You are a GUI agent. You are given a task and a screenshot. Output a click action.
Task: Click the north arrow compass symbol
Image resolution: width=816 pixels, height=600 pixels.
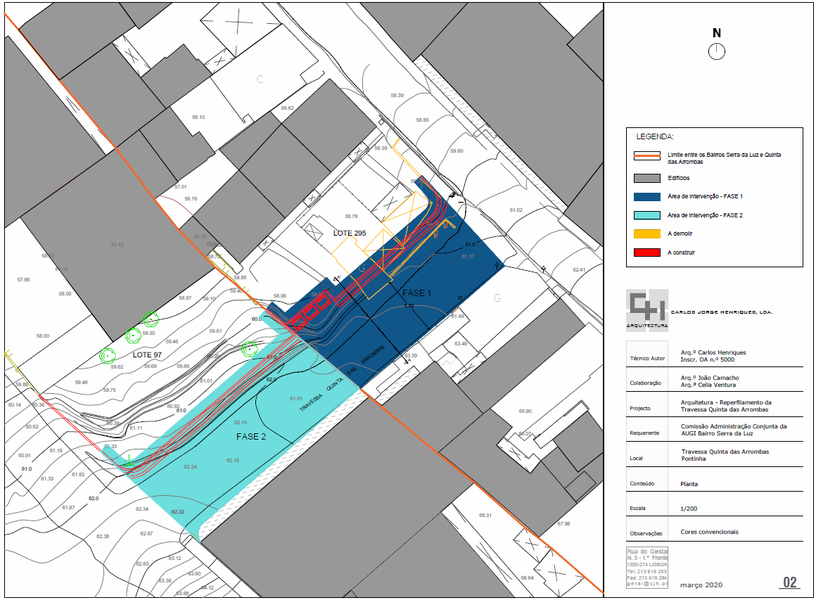coord(716,51)
